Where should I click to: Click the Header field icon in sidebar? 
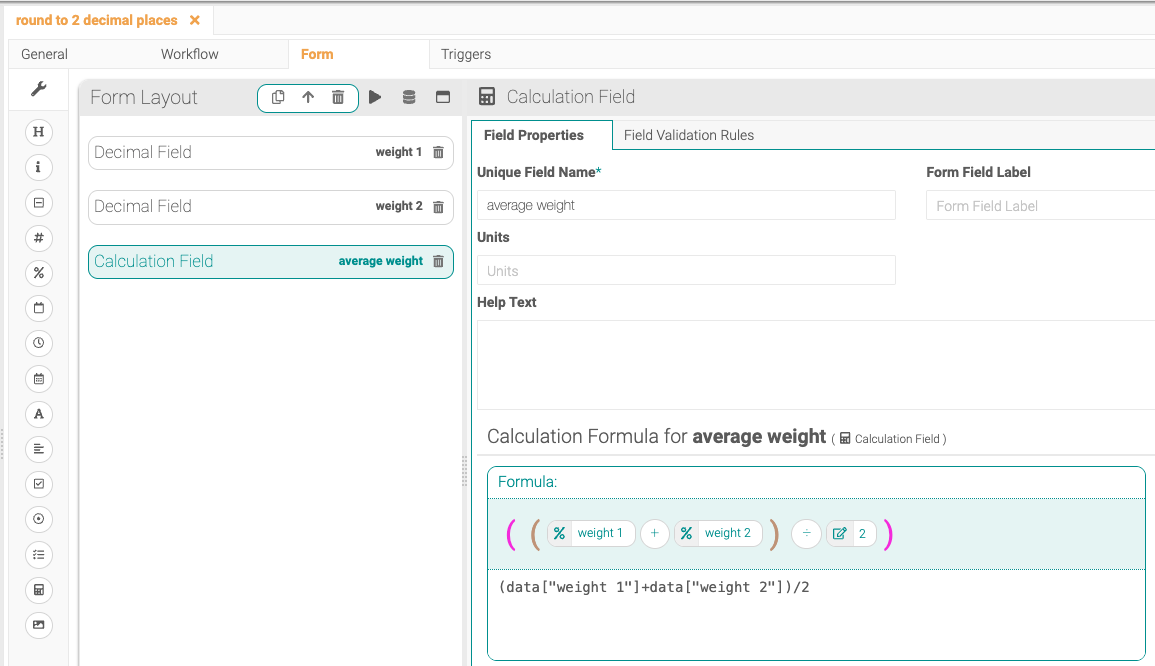point(39,132)
